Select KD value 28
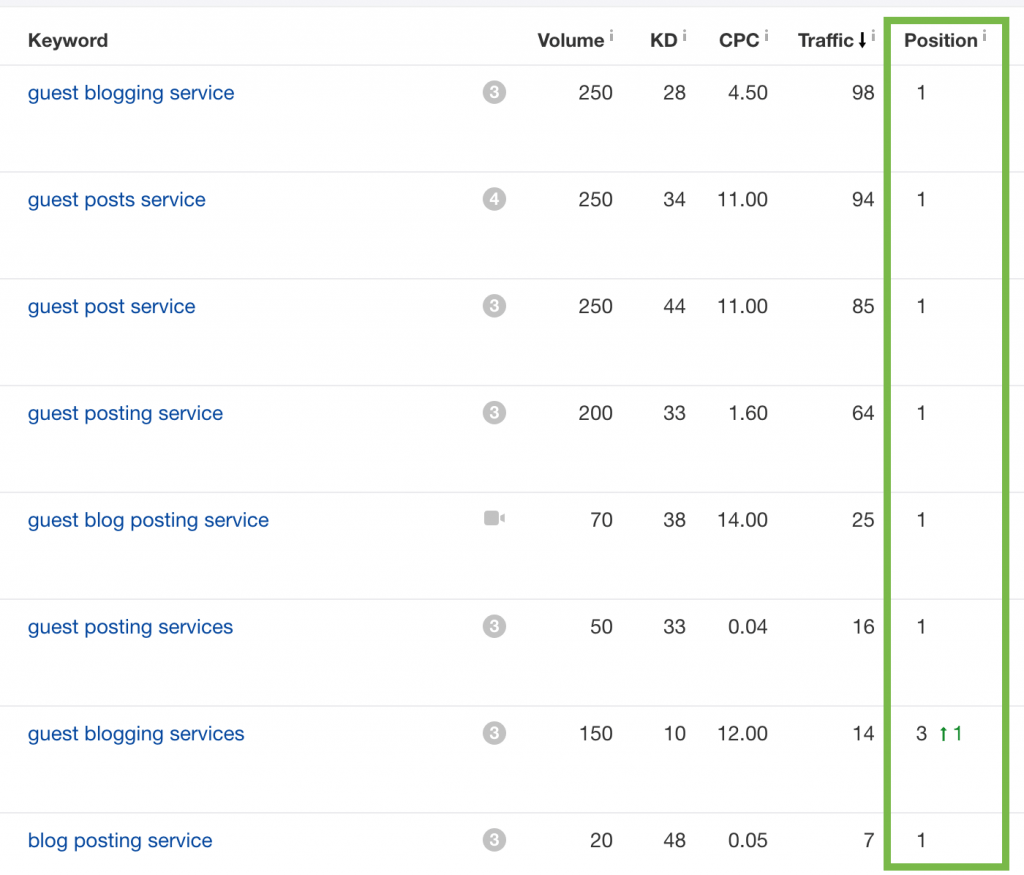 (x=675, y=93)
